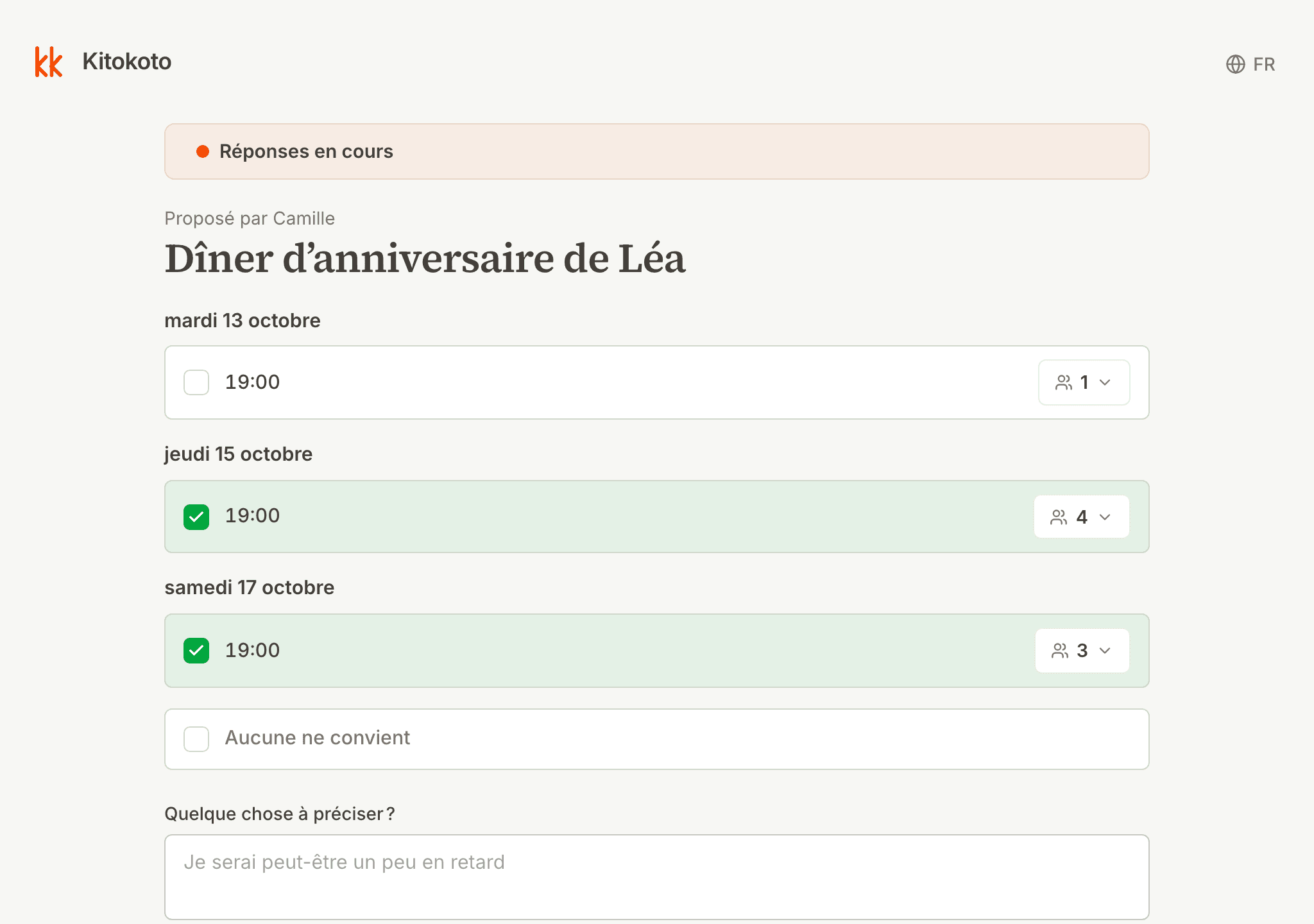
Task: Click the Dîner d'anniversaire de Léa title
Action: pyautogui.click(x=425, y=259)
